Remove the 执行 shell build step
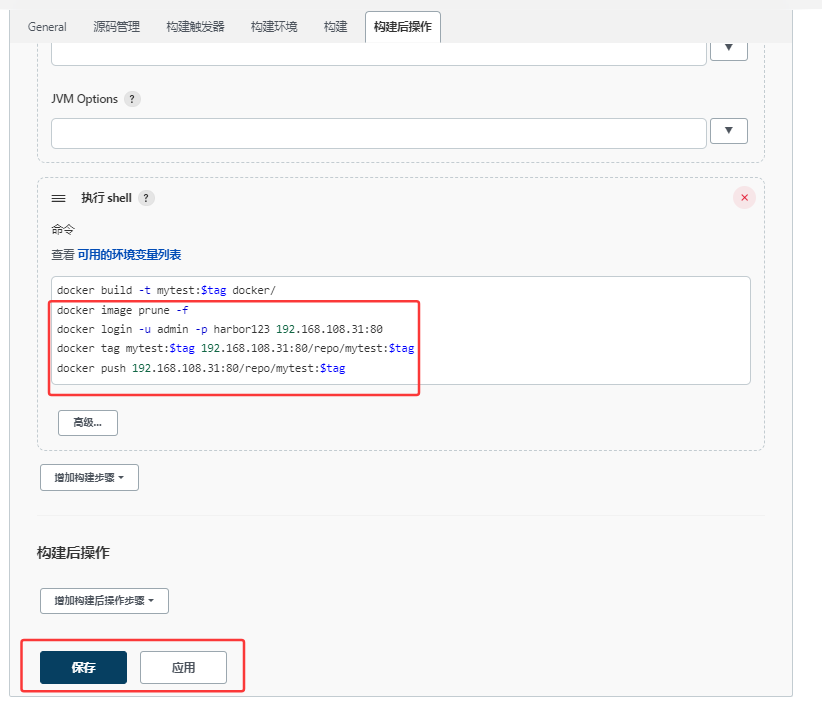Image resolution: width=822 pixels, height=714 pixels. point(744,198)
